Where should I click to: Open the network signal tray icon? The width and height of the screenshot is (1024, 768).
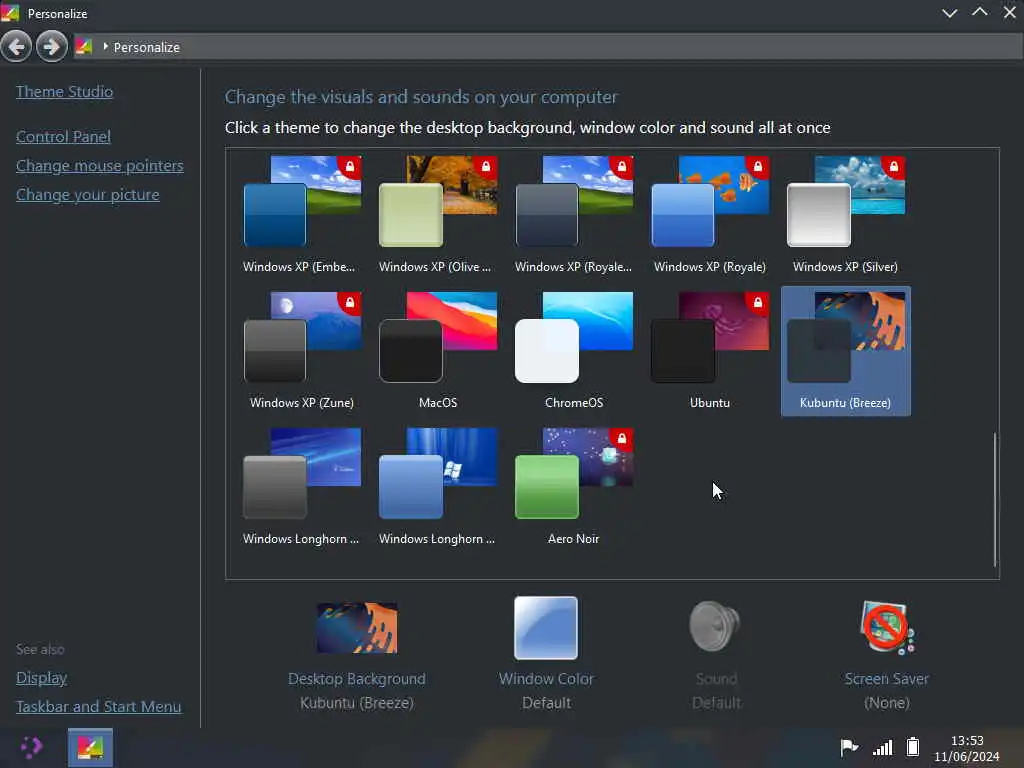[x=882, y=747]
